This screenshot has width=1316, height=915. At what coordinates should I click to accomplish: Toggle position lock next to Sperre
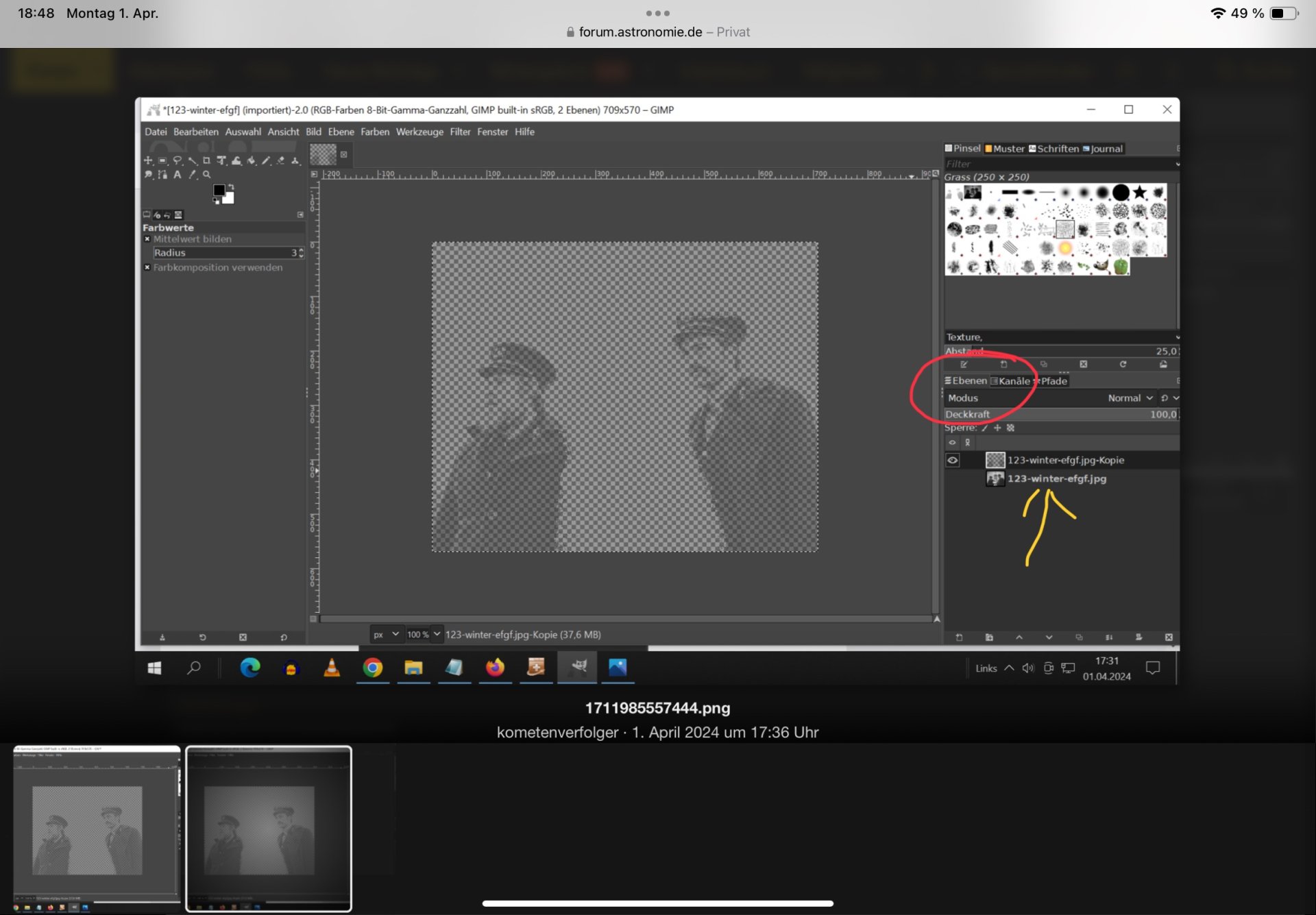[x=997, y=428]
